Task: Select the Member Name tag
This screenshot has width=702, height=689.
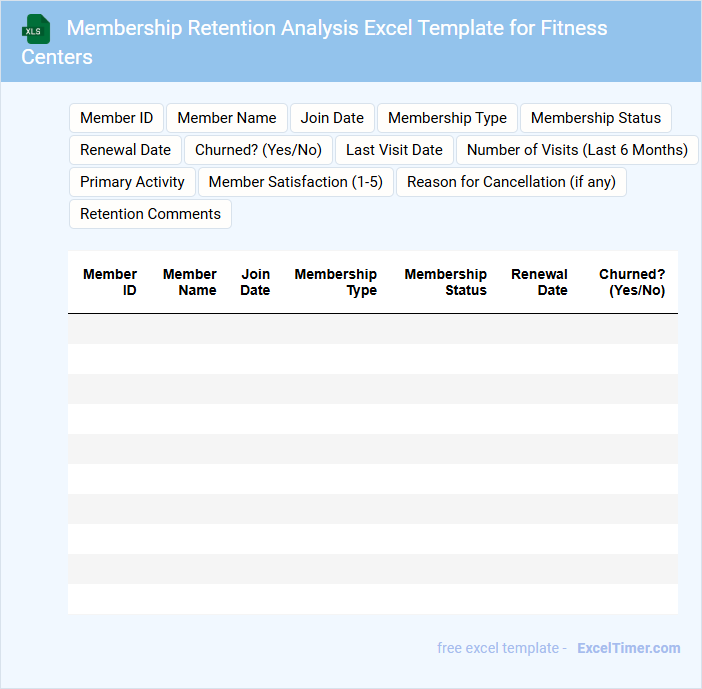Action: [x=227, y=118]
